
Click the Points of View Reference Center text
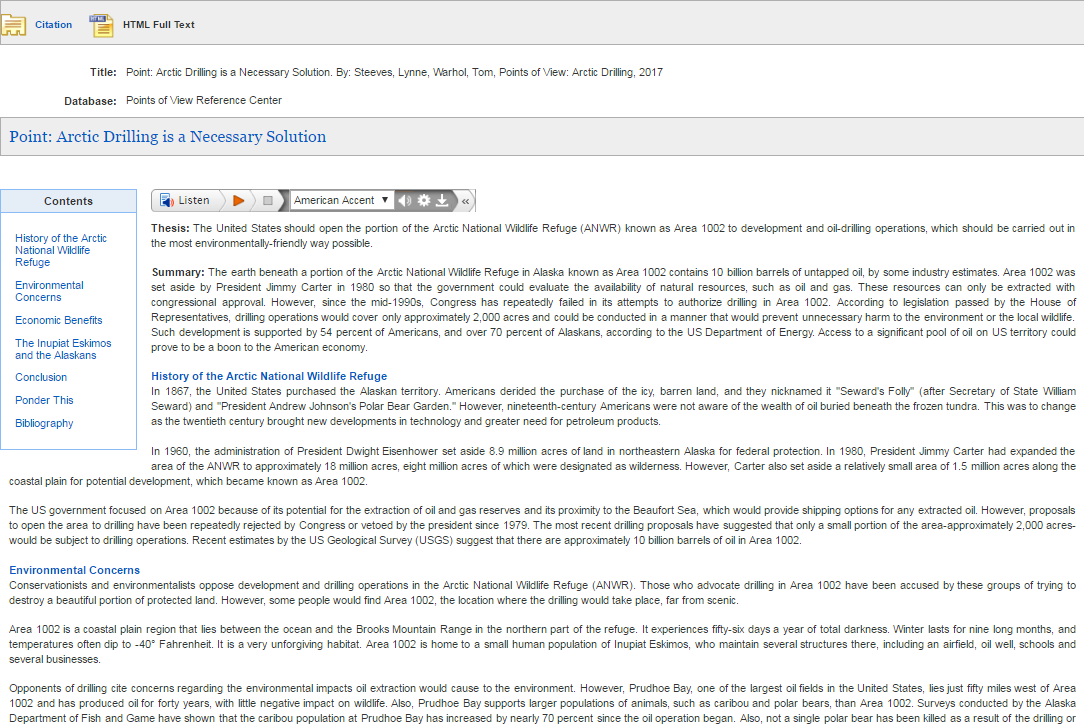[204, 100]
